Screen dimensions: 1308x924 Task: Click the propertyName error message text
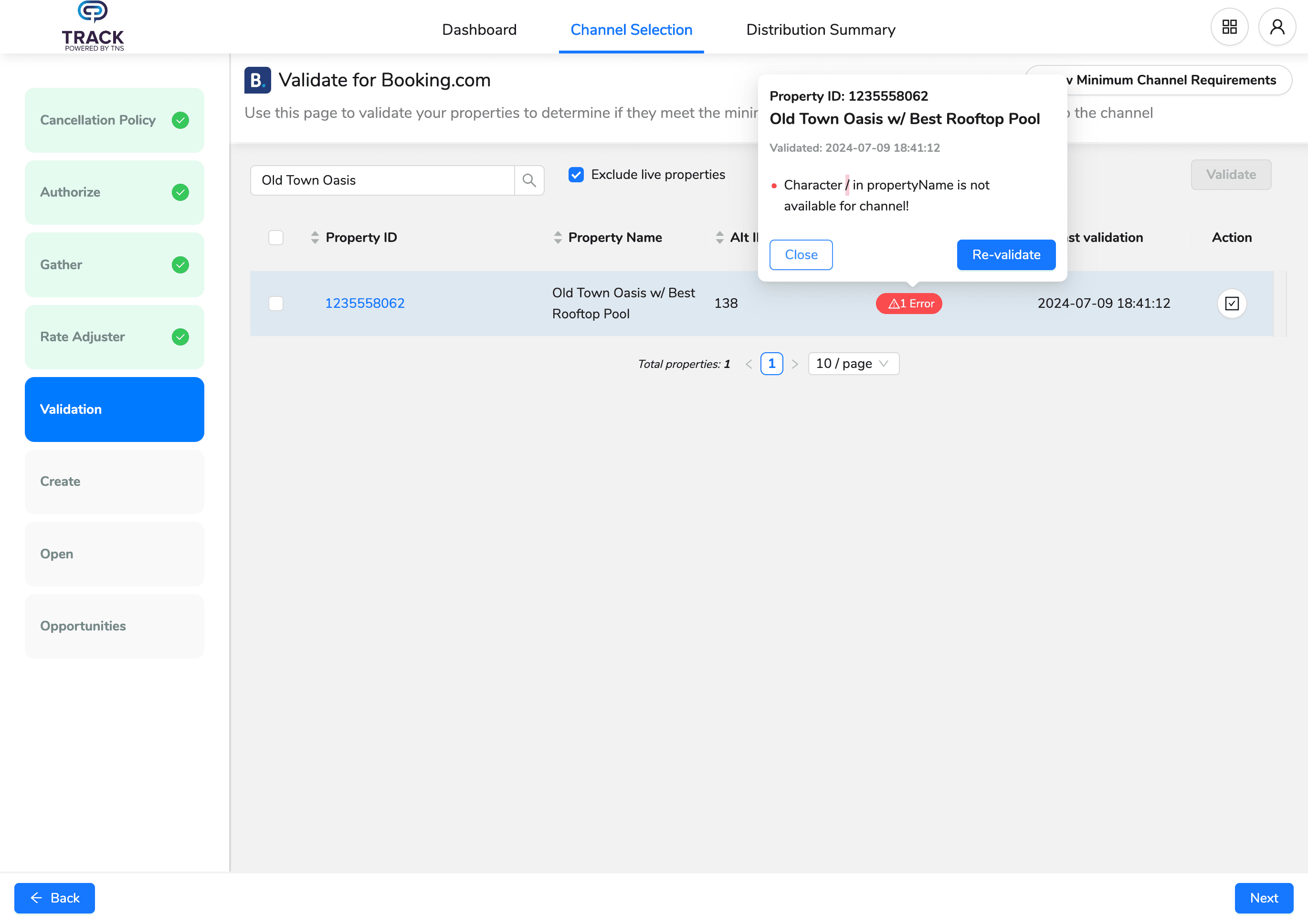886,196
